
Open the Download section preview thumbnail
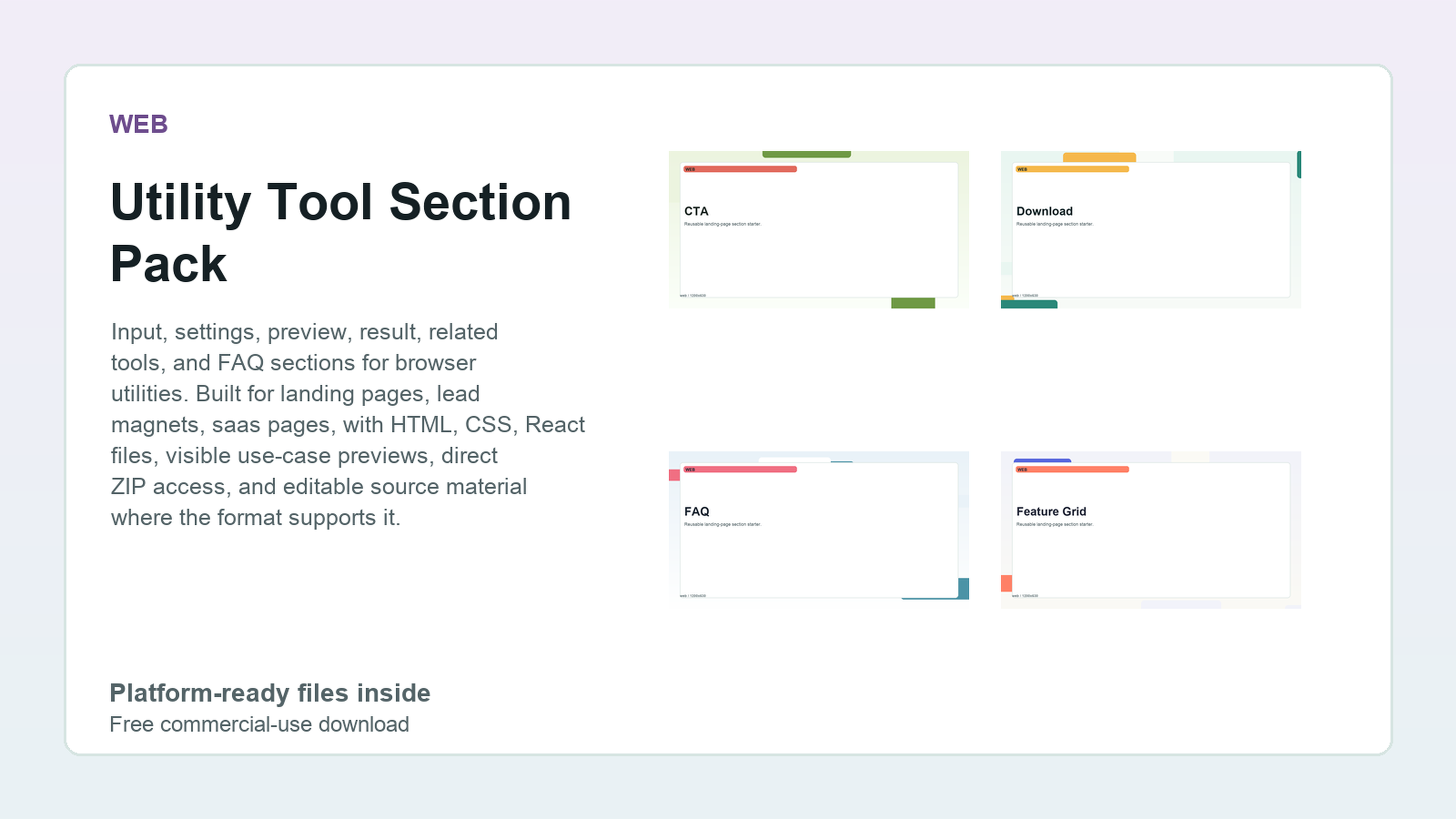coord(1151,229)
